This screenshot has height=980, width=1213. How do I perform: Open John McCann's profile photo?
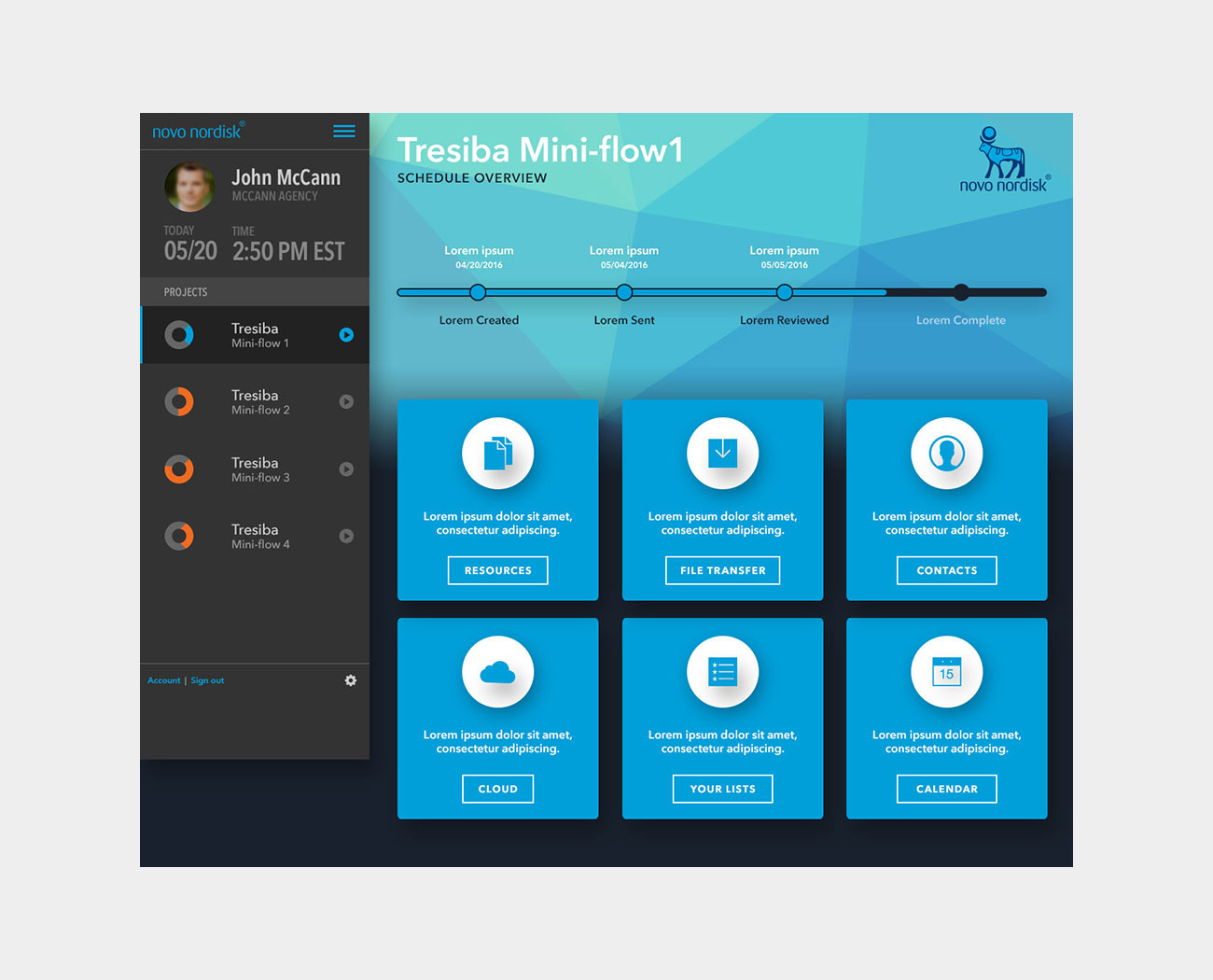coord(189,187)
